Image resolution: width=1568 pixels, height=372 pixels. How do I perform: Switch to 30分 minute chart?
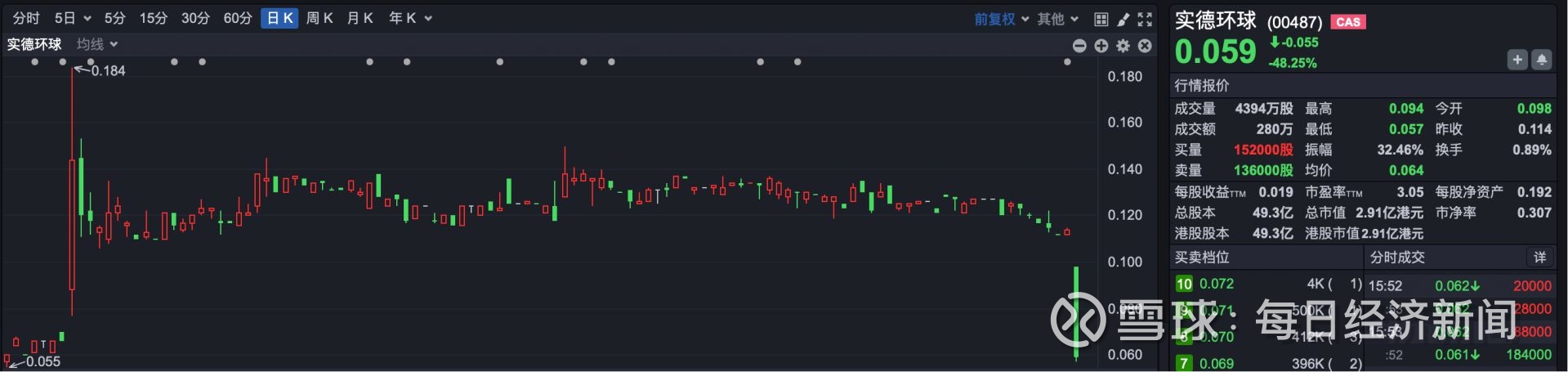click(x=195, y=18)
